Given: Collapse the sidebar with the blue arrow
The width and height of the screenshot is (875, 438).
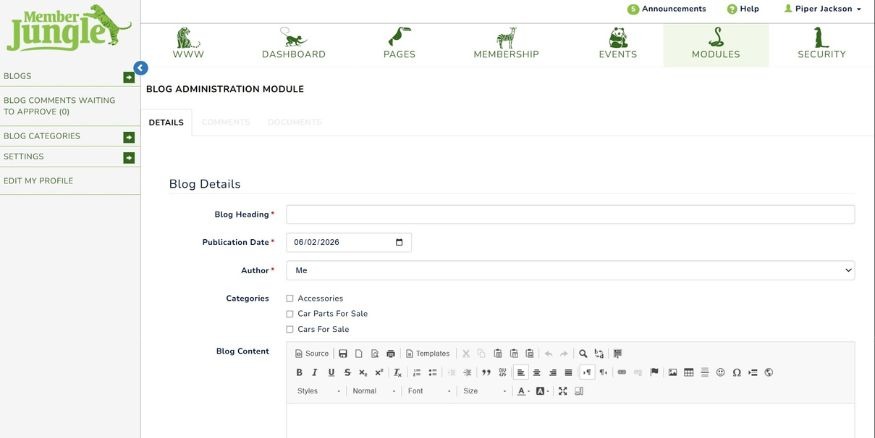Looking at the screenshot, I should pos(141,68).
